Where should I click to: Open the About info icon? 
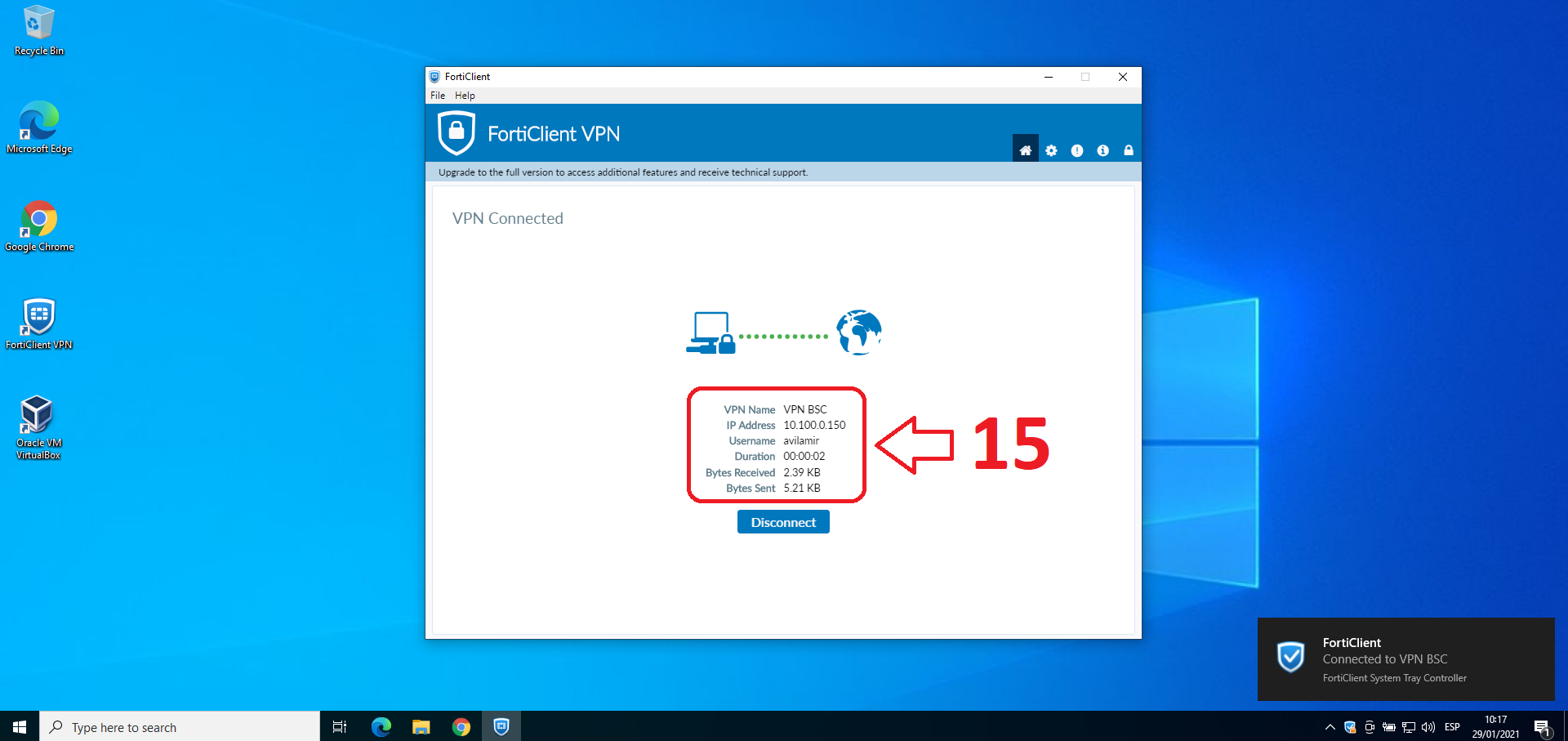click(1102, 150)
